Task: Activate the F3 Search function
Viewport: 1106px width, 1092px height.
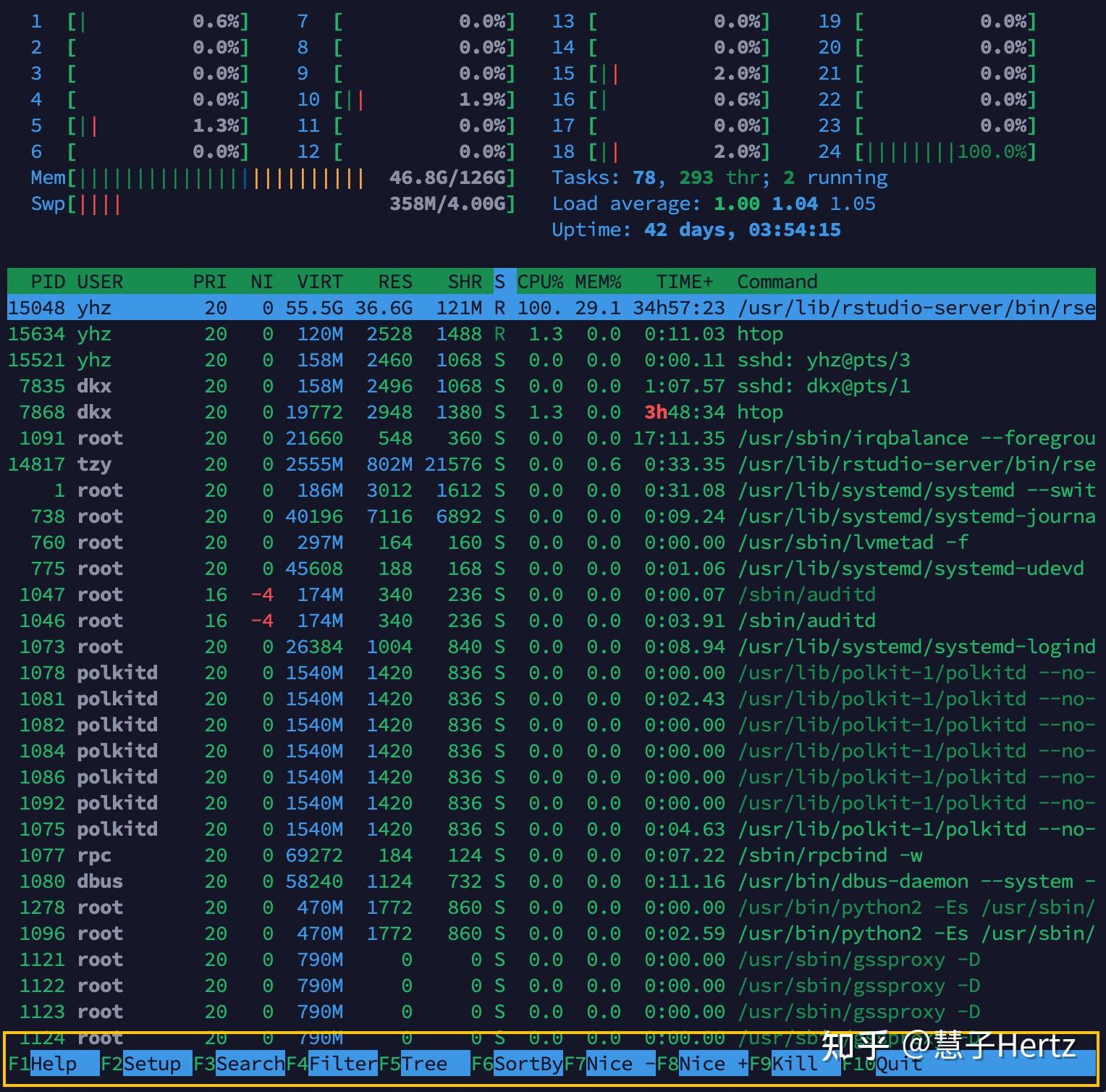Action: (239, 1064)
